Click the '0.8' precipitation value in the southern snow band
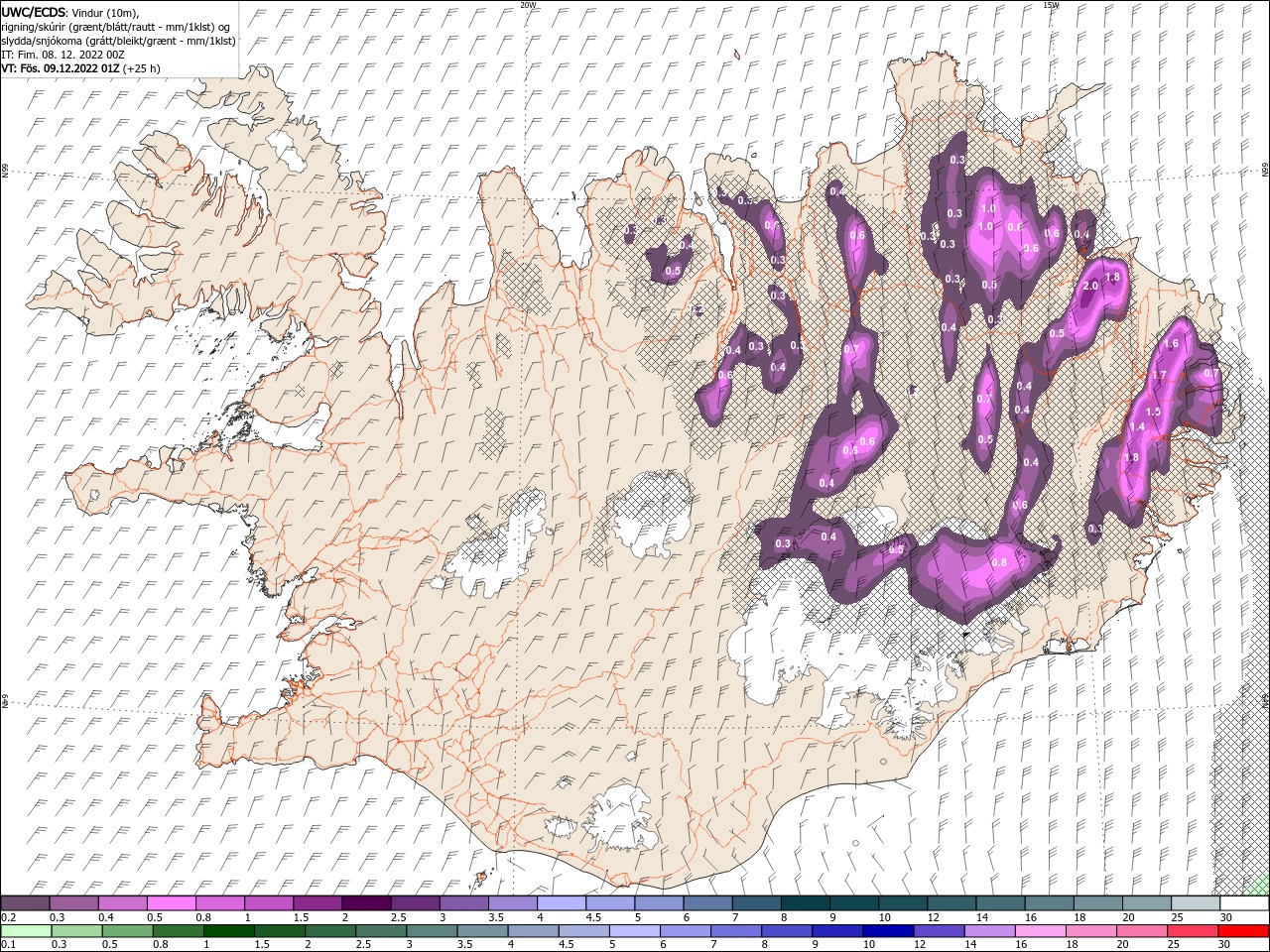Image resolution: width=1270 pixels, height=952 pixels. tap(999, 562)
